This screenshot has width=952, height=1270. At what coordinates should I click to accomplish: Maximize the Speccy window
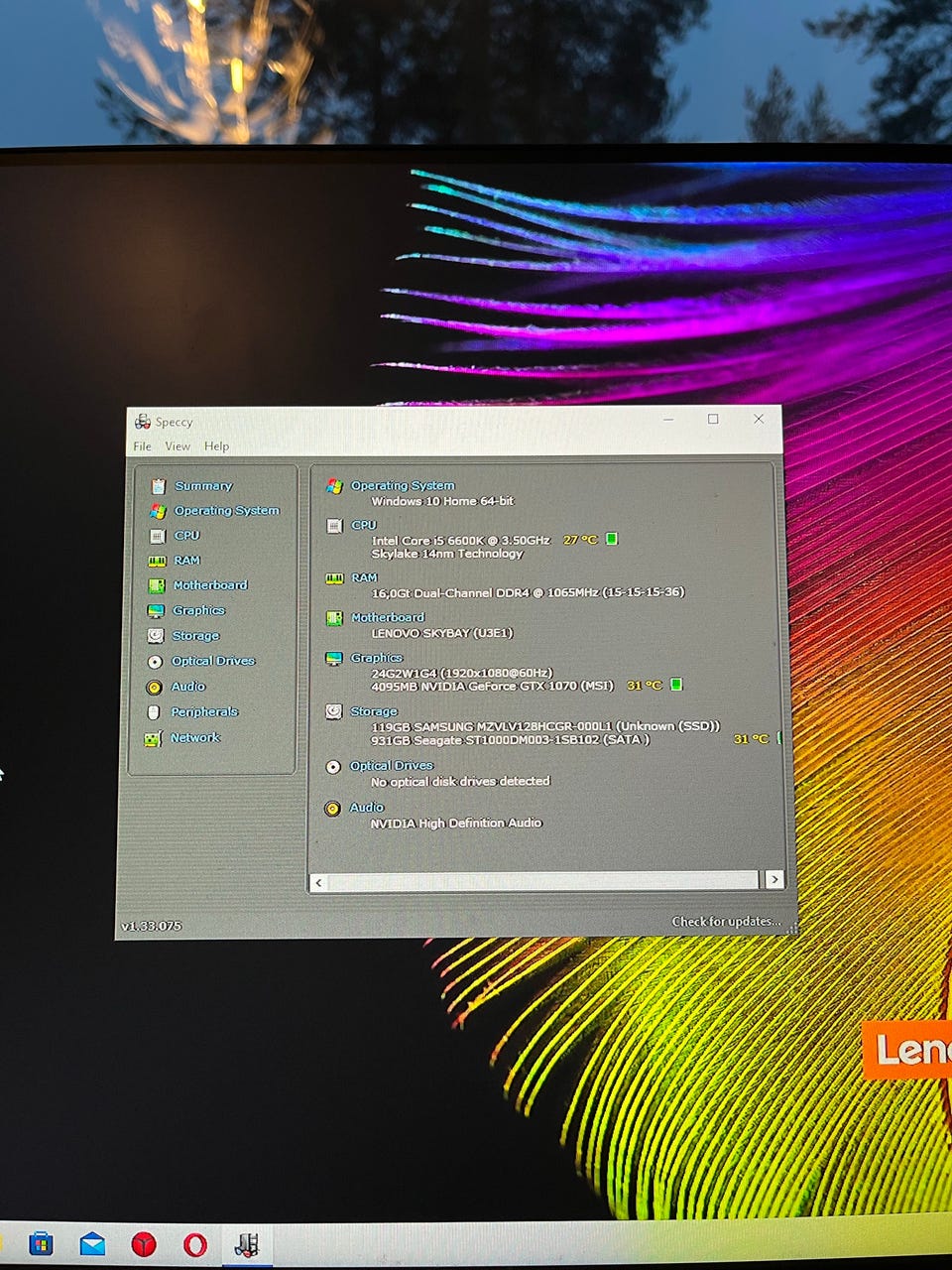click(713, 420)
